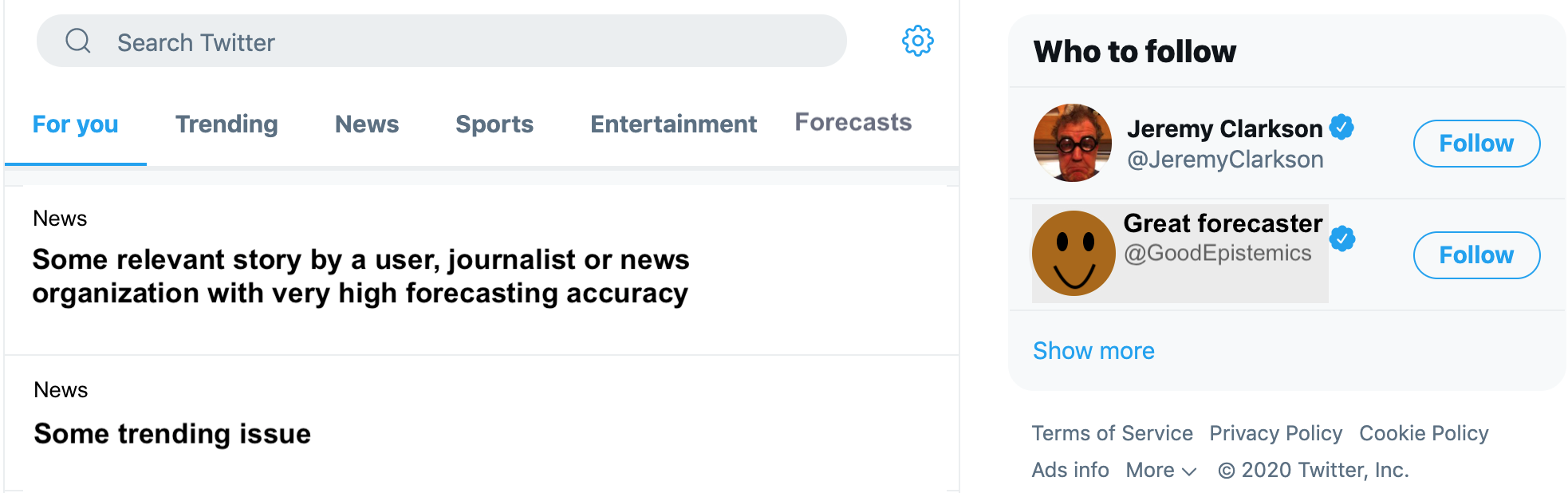The image size is (1568, 493).
Task: Open the Terms of Service link
Action: coord(1112,433)
